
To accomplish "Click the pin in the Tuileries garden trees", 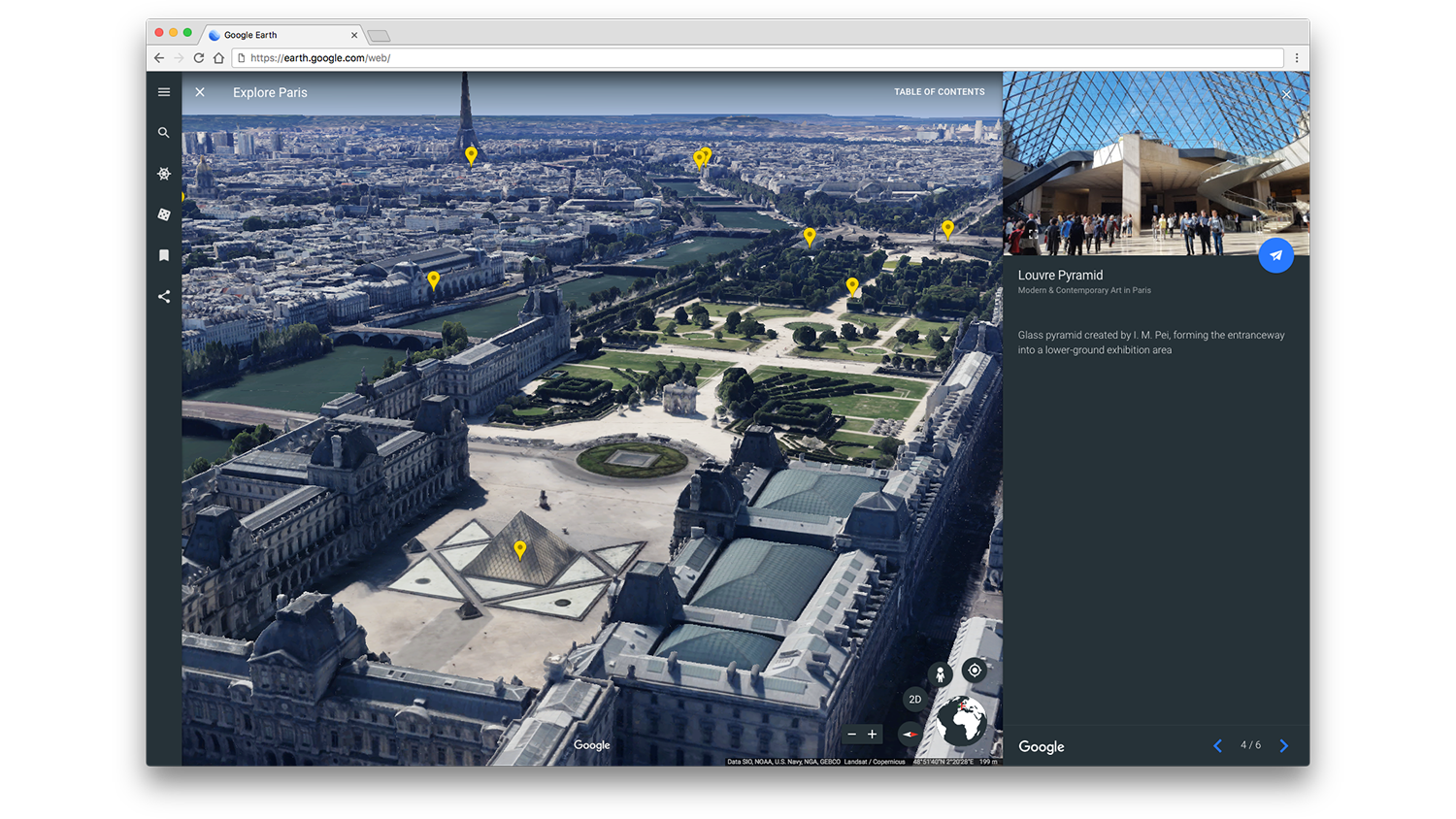I will pos(852,286).
